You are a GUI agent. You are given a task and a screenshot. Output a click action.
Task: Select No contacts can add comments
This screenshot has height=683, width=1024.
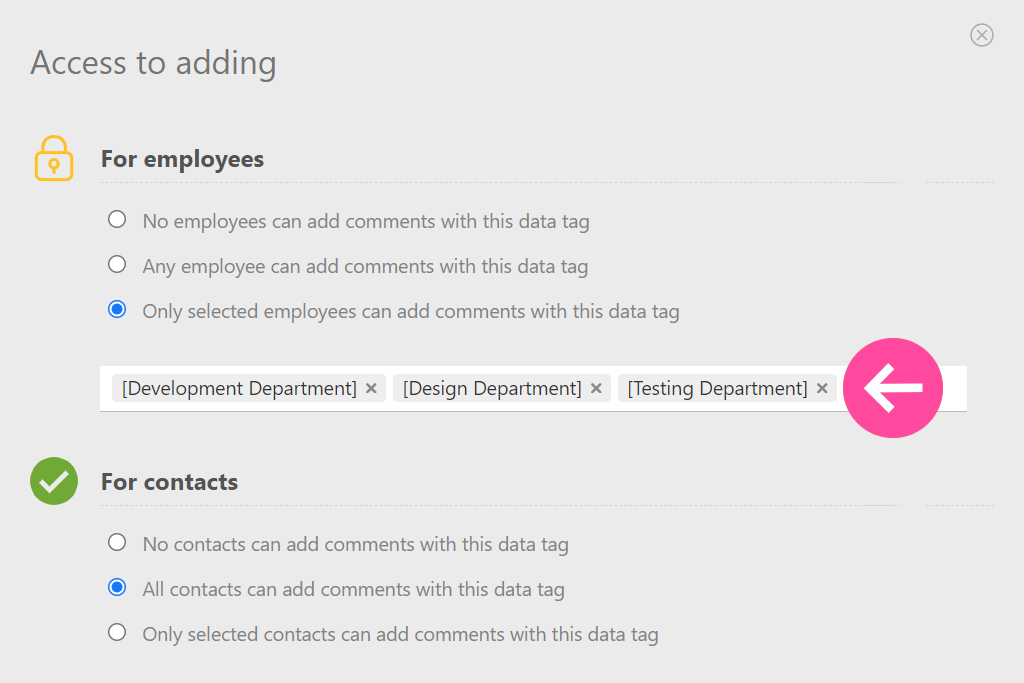pyautogui.click(x=117, y=543)
